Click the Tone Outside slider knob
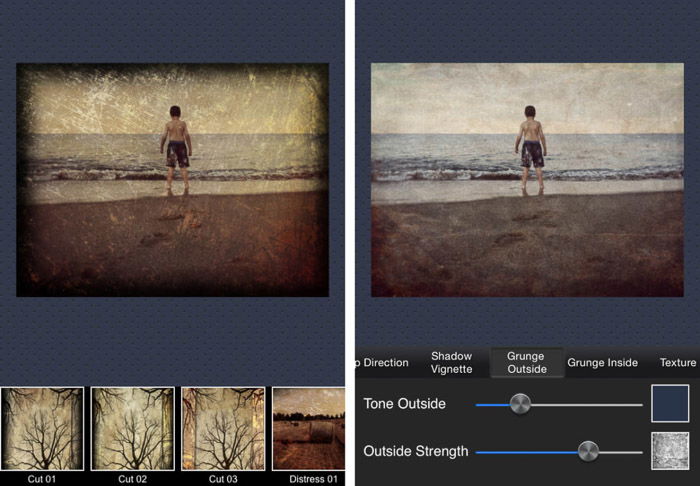This screenshot has height=486, width=700. pyautogui.click(x=520, y=404)
